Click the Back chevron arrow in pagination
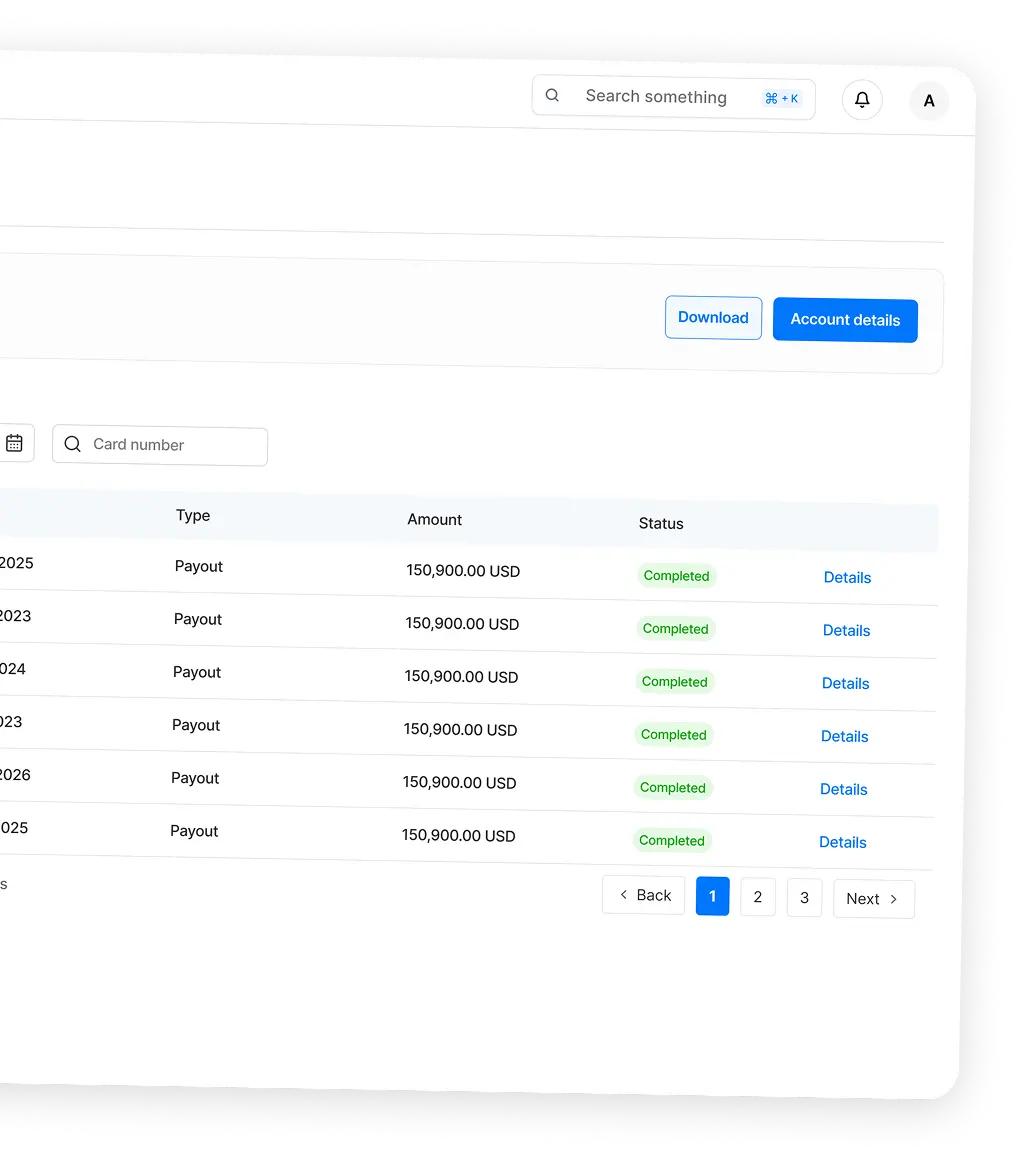 624,894
